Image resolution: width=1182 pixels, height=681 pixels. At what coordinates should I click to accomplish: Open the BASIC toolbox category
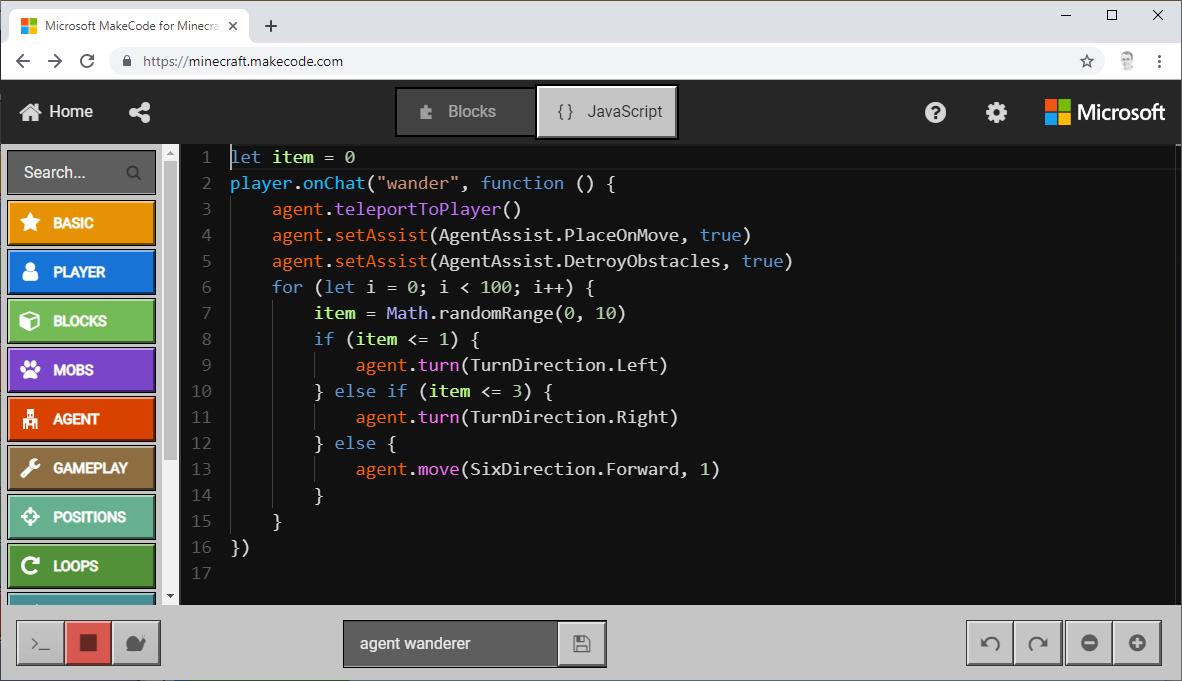[x=81, y=222]
